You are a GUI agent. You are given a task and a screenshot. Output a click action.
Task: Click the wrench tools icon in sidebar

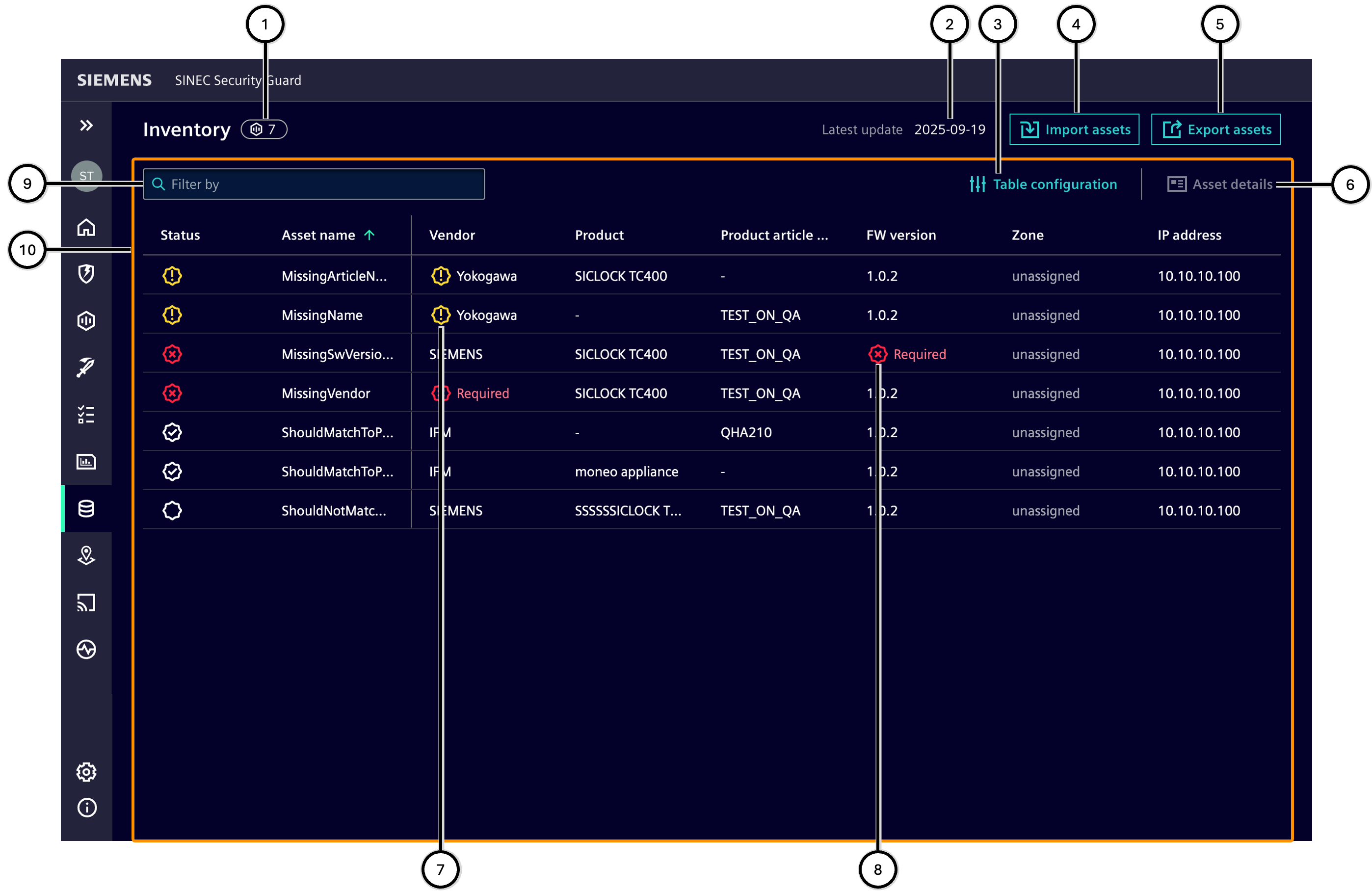[86, 367]
